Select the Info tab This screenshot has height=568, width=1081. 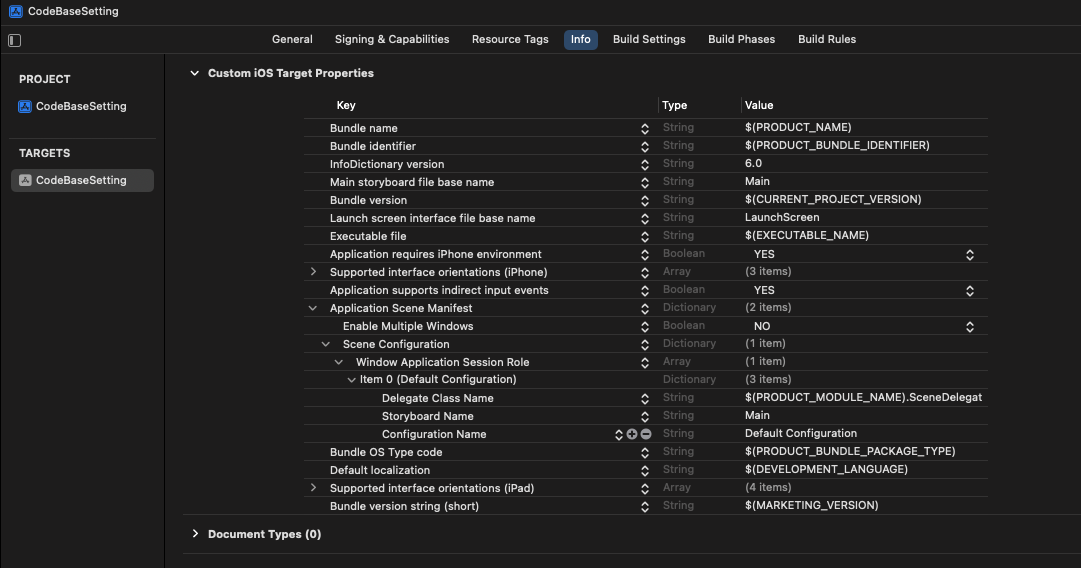(x=580, y=39)
